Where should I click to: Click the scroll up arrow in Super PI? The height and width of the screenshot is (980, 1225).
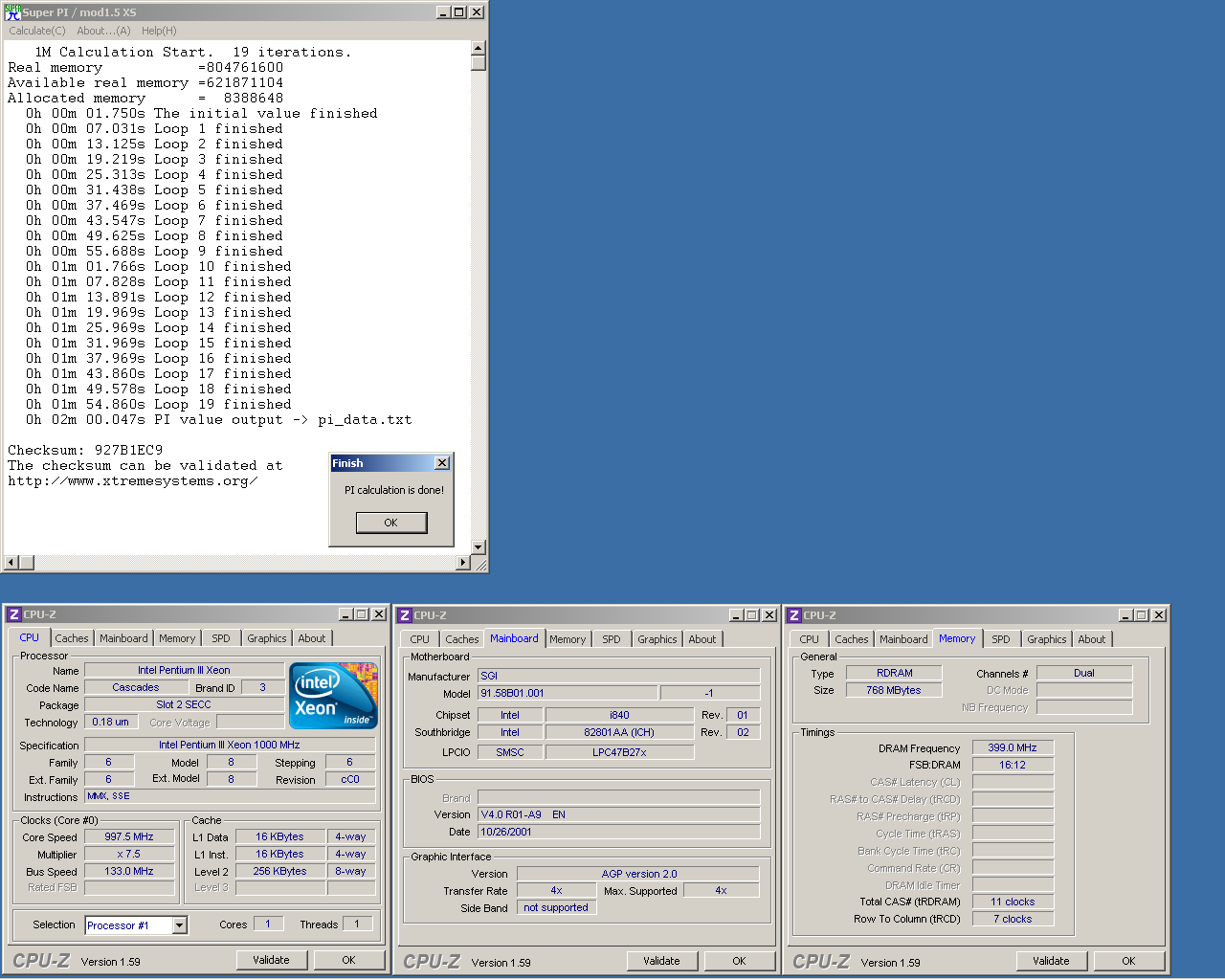click(x=479, y=48)
